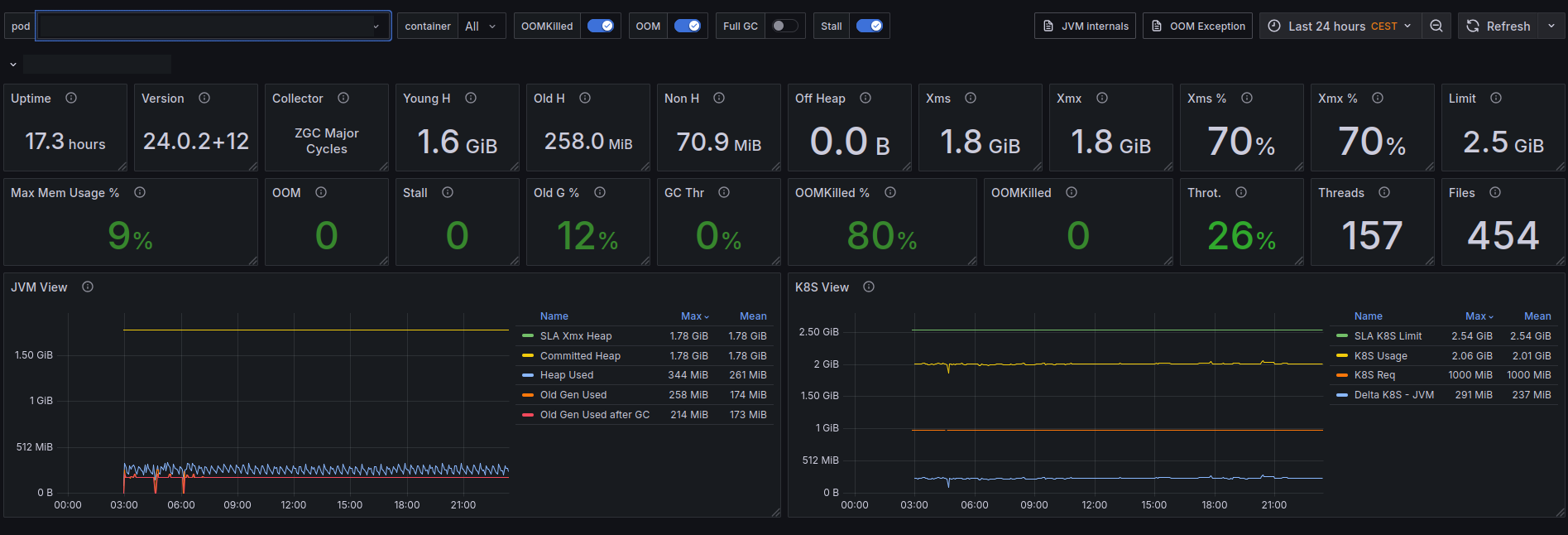The width and height of the screenshot is (1568, 535).
Task: Click the info icon next to Uptime
Action: (71, 98)
